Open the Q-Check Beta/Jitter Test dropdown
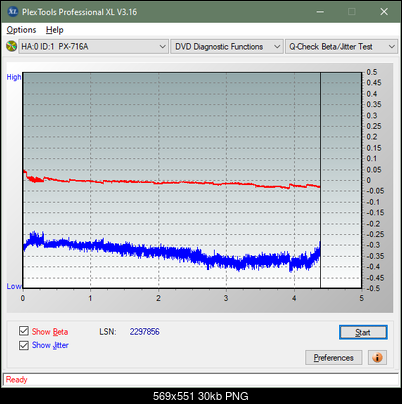 (341, 46)
